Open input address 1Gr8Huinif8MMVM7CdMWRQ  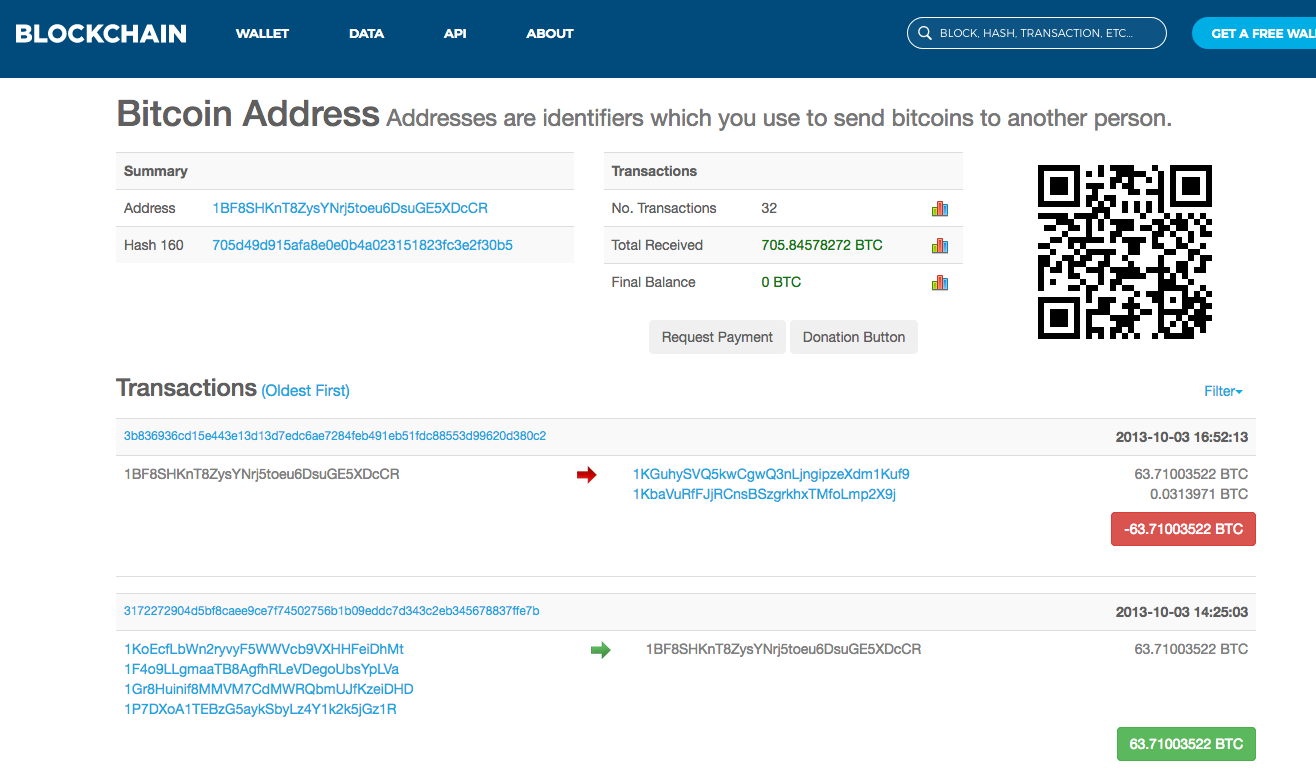pos(269,689)
